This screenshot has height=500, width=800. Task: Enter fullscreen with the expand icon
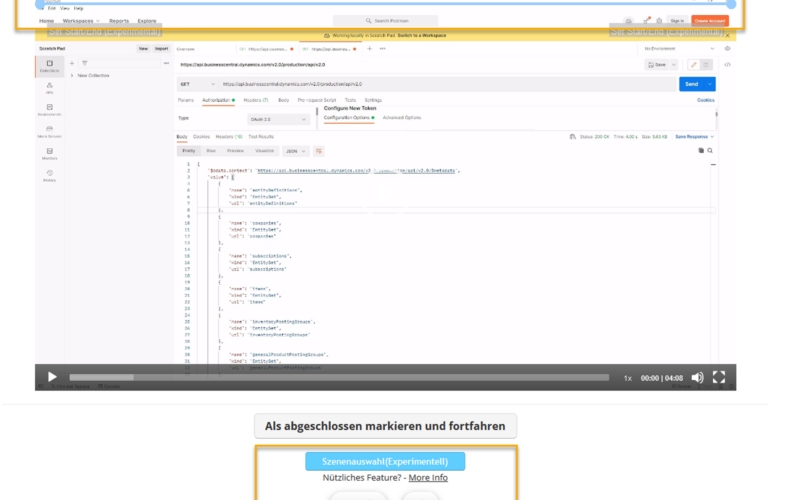point(719,377)
